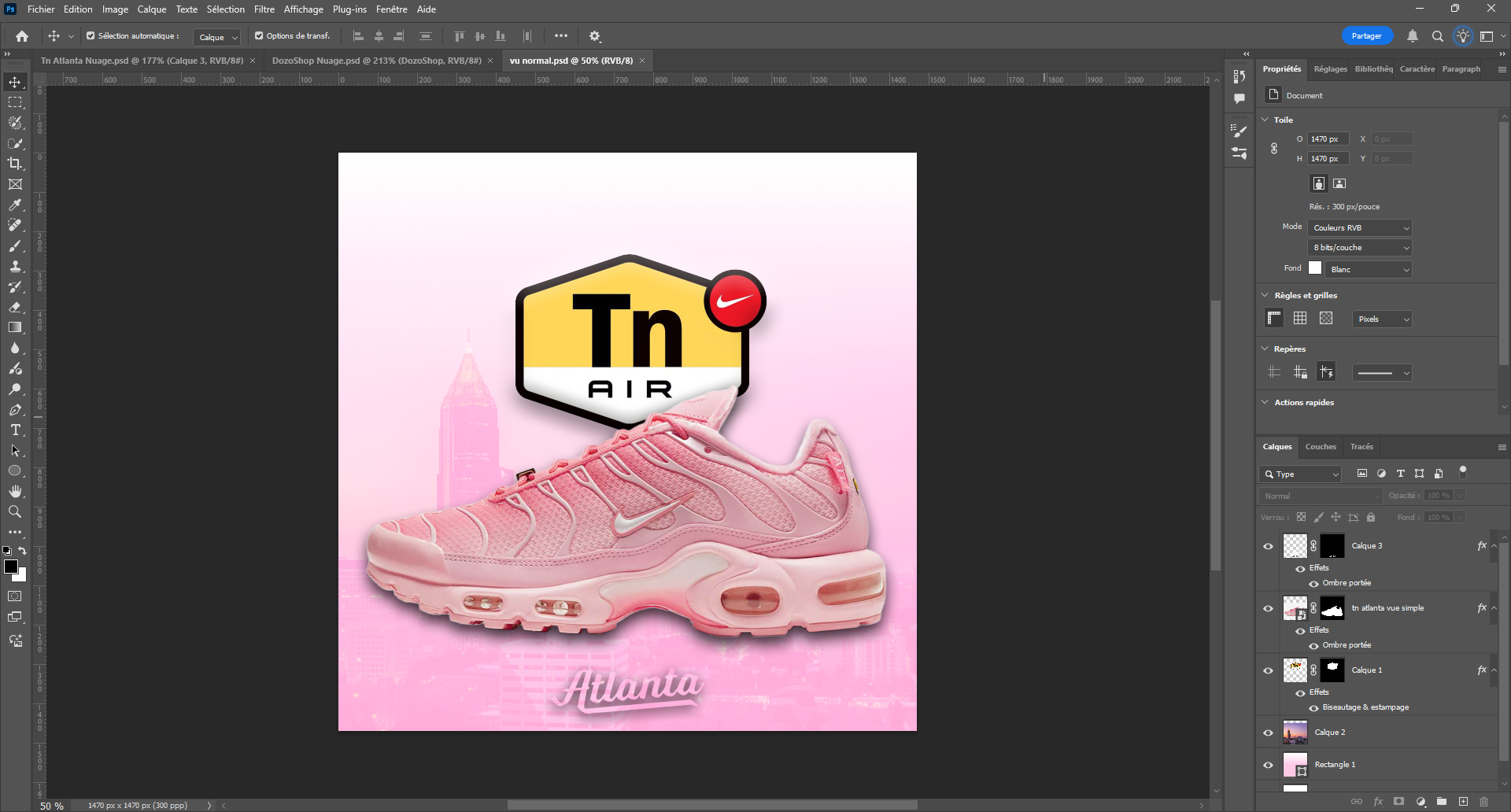The image size is (1511, 812).
Task: Open the 8 bits/couche dropdown
Action: point(1360,248)
